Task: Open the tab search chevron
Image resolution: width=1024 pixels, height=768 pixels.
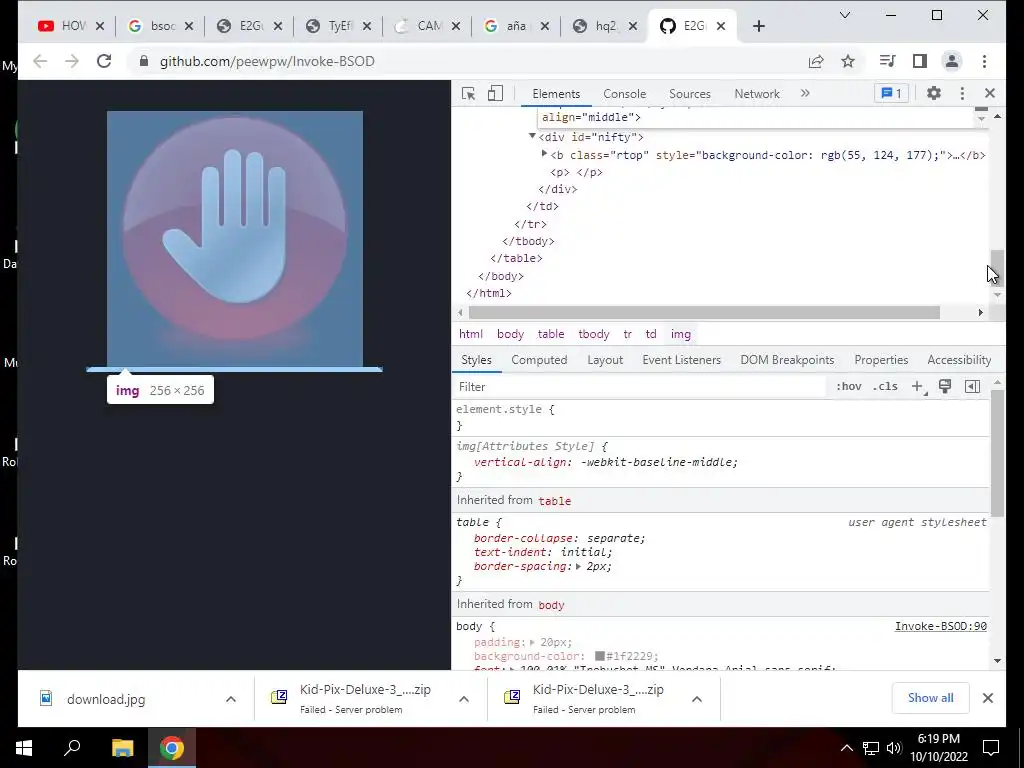Action: [844, 15]
